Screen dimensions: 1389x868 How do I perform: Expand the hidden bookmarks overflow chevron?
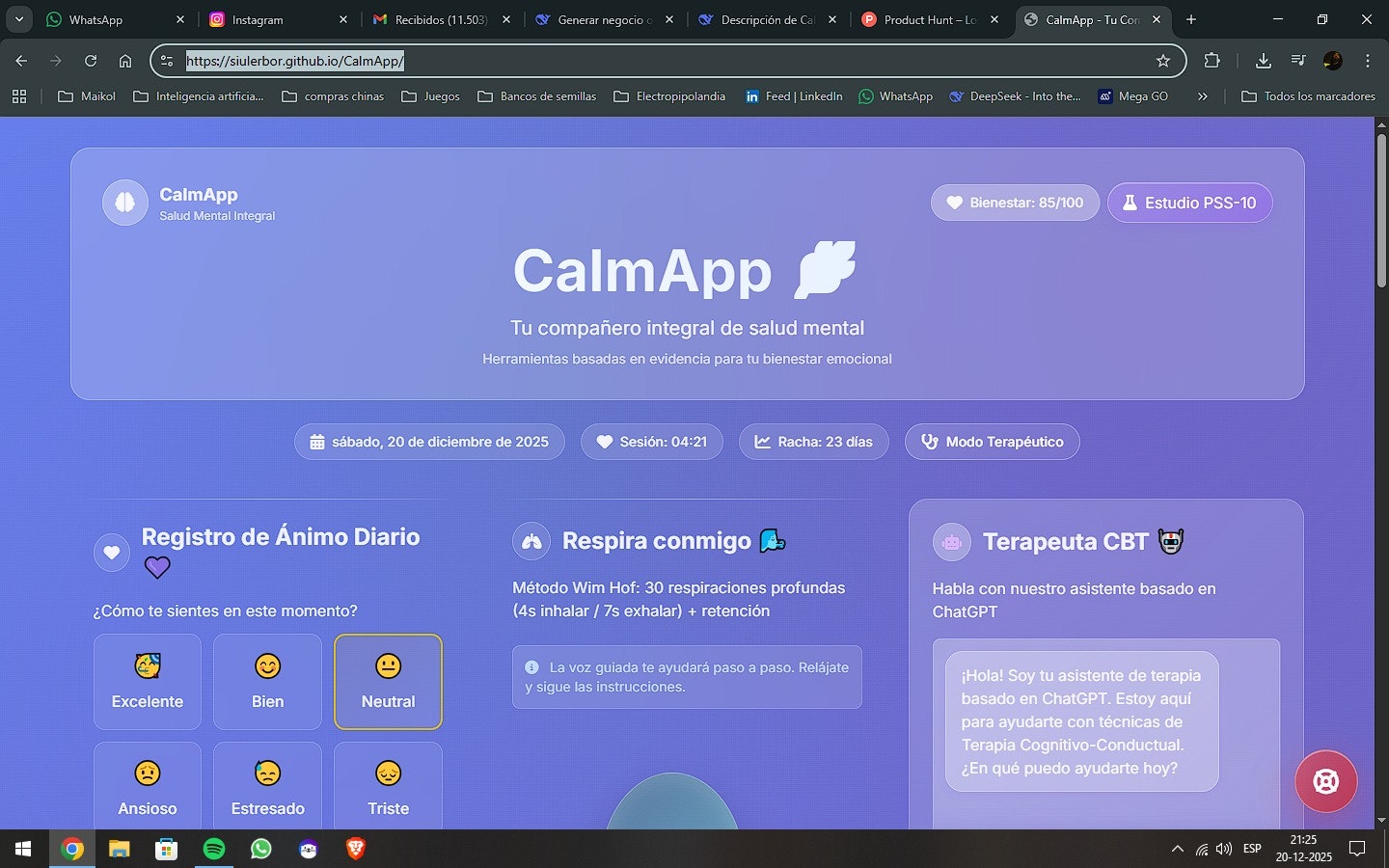point(1203,96)
